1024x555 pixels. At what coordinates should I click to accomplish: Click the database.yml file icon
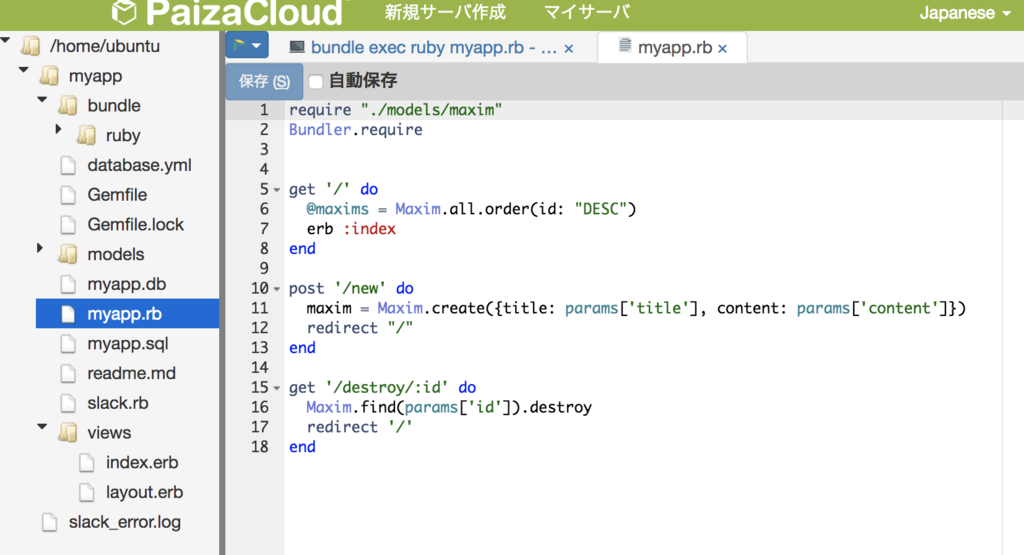68,166
